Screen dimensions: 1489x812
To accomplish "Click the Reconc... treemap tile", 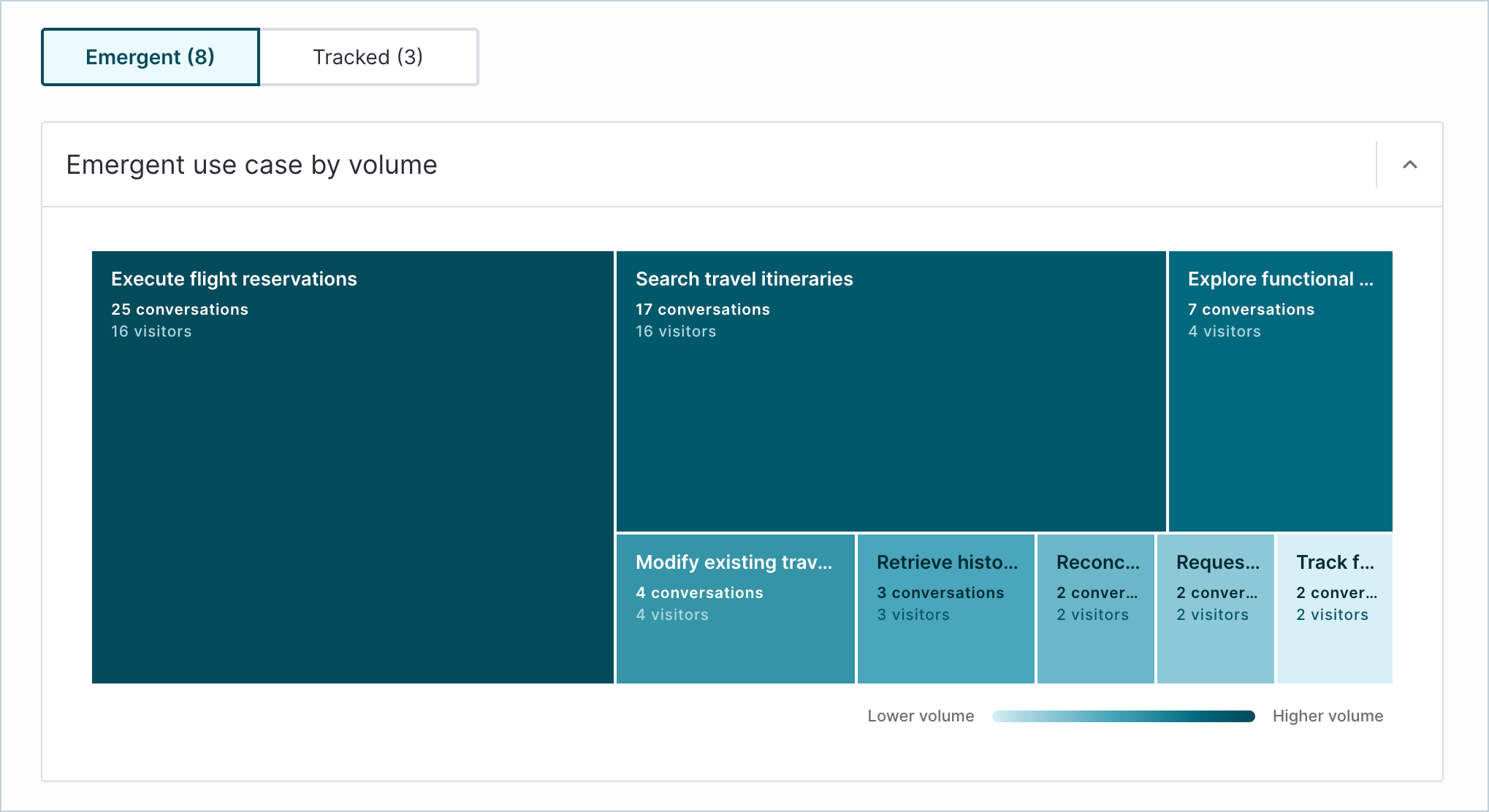I will tap(1096, 609).
